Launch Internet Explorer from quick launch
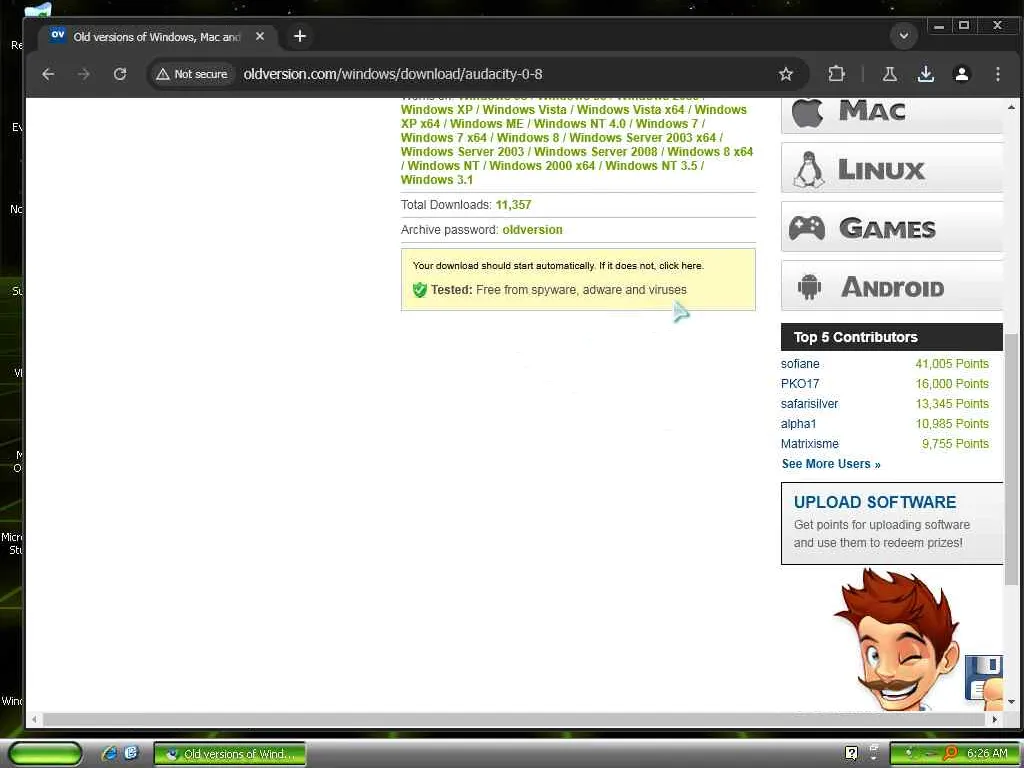This screenshot has width=1024, height=768. tap(109, 754)
